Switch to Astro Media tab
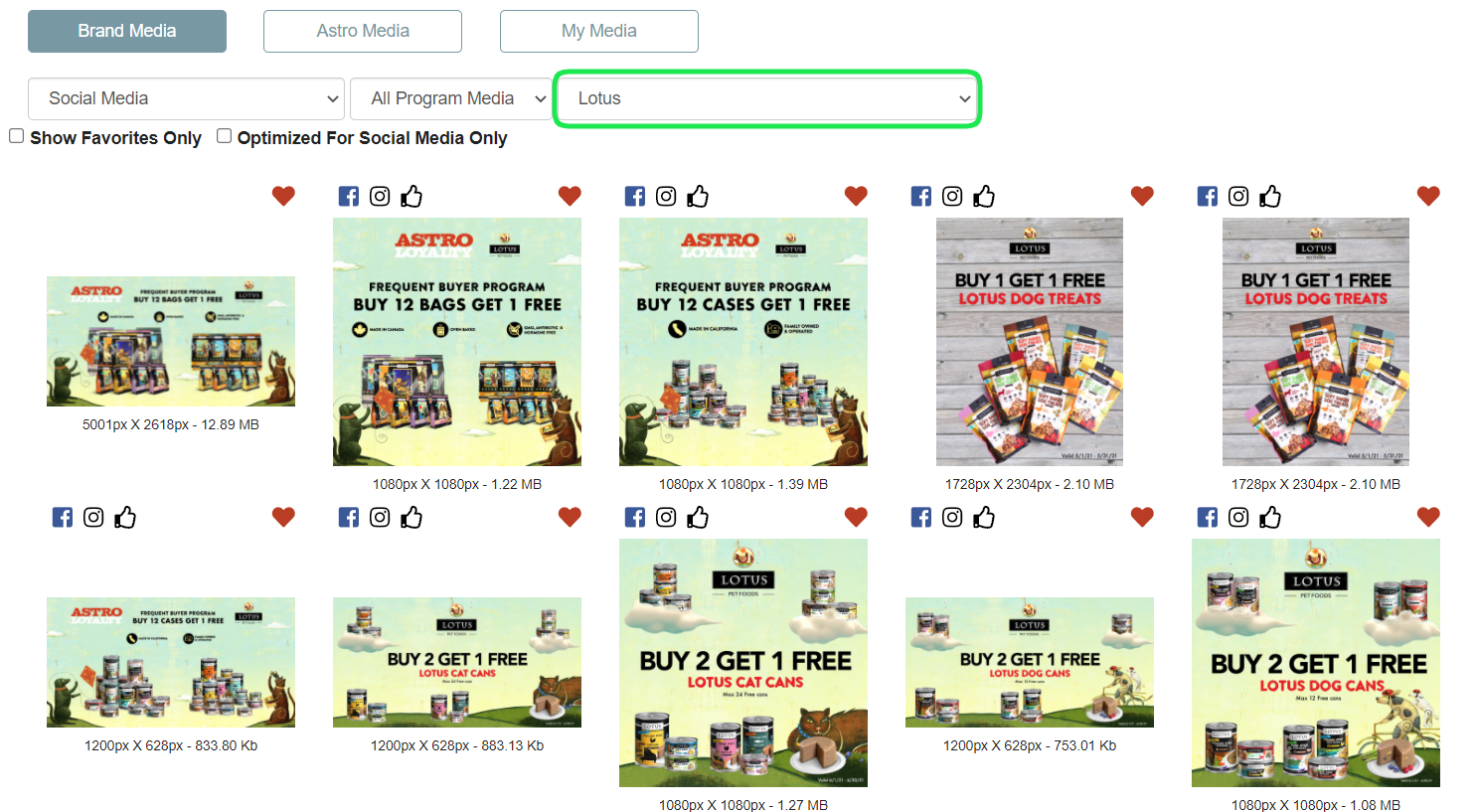This screenshot has height=812, width=1476. [363, 31]
